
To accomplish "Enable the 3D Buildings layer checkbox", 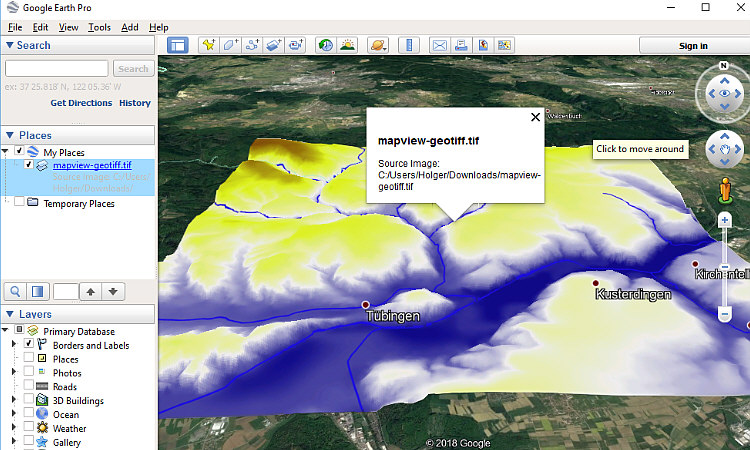I will point(29,399).
